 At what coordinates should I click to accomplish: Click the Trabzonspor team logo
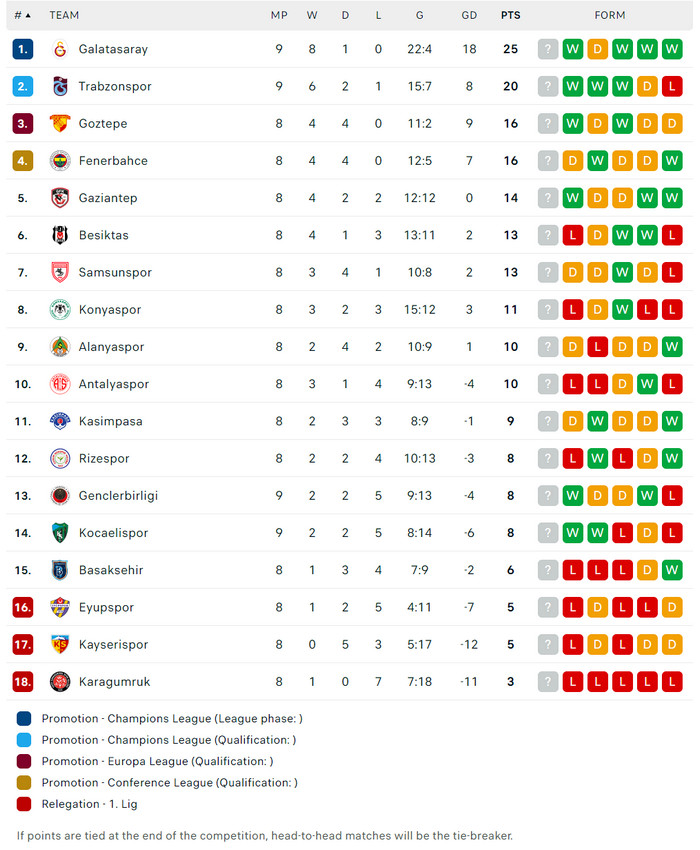coord(60,86)
